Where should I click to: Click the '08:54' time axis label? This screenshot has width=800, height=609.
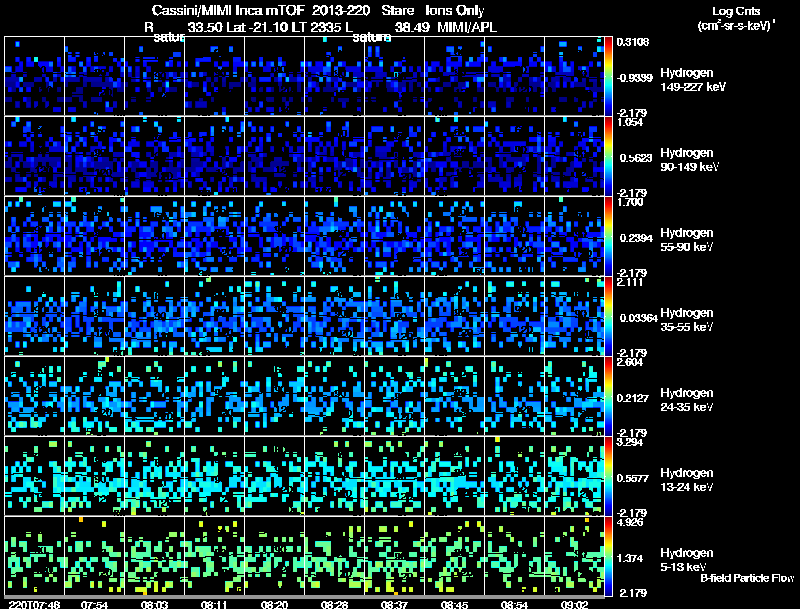point(514,604)
